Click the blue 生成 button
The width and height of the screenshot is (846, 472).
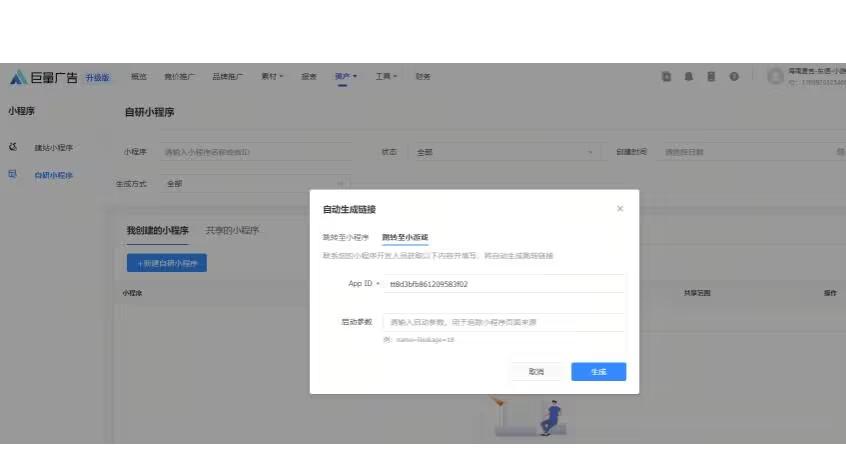click(598, 371)
